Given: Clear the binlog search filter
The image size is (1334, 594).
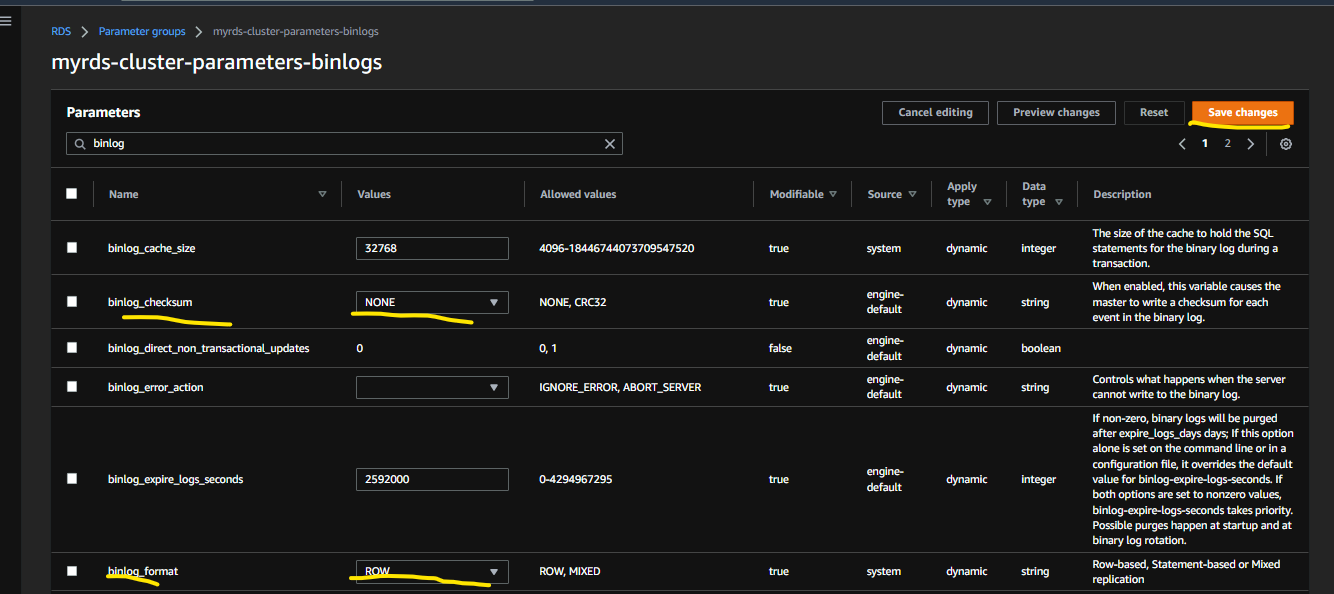Looking at the screenshot, I should [x=610, y=144].
